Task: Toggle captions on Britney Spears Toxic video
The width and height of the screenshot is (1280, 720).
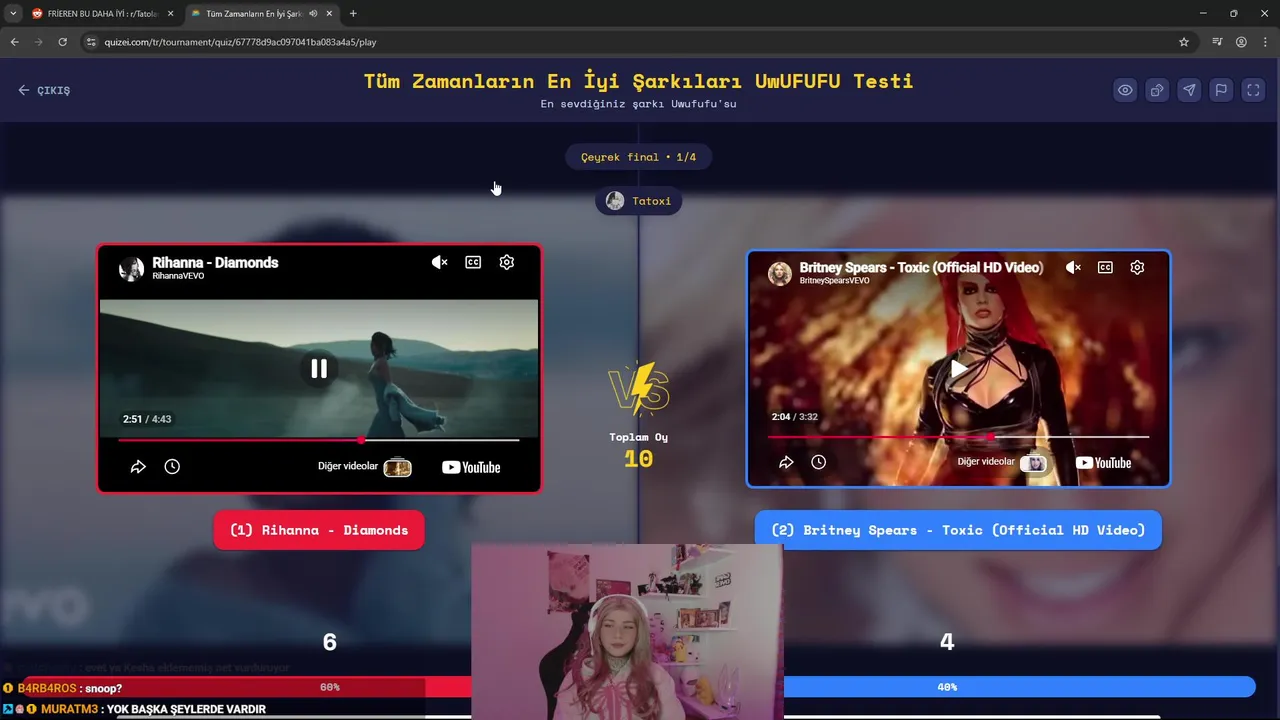Action: tap(1105, 267)
